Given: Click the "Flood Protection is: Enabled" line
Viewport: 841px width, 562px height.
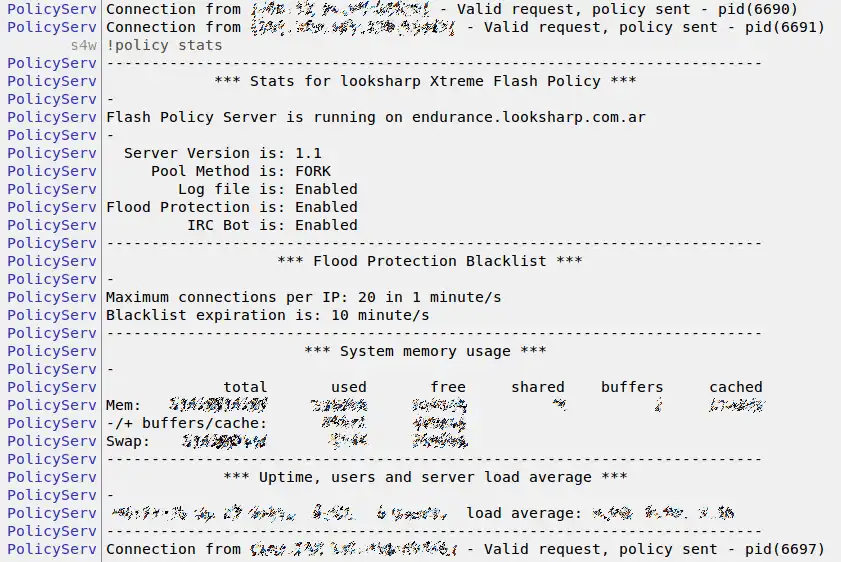Looking at the screenshot, I should click(231, 207).
